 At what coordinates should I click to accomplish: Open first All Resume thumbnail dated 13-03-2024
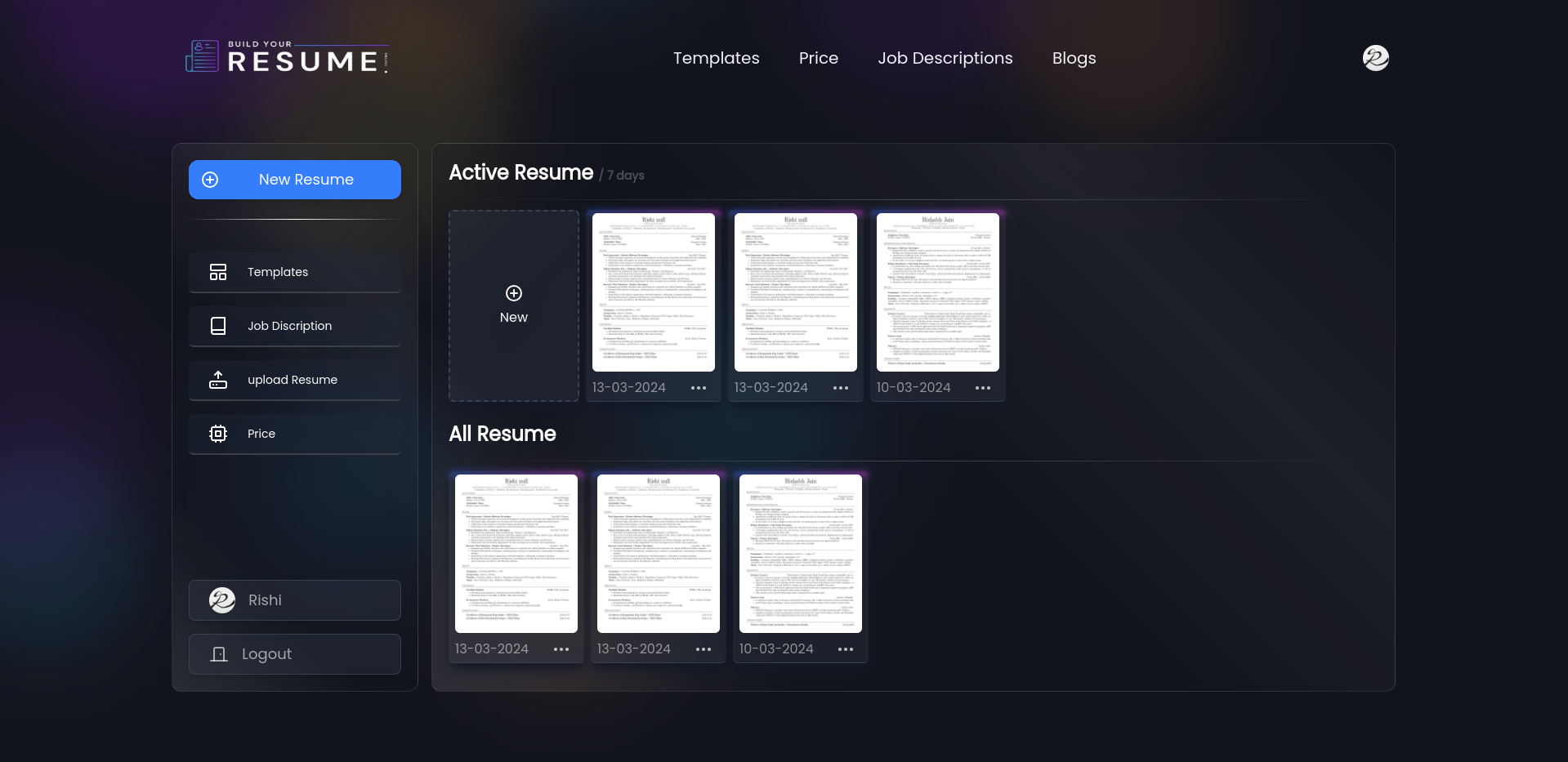pyautogui.click(x=516, y=554)
